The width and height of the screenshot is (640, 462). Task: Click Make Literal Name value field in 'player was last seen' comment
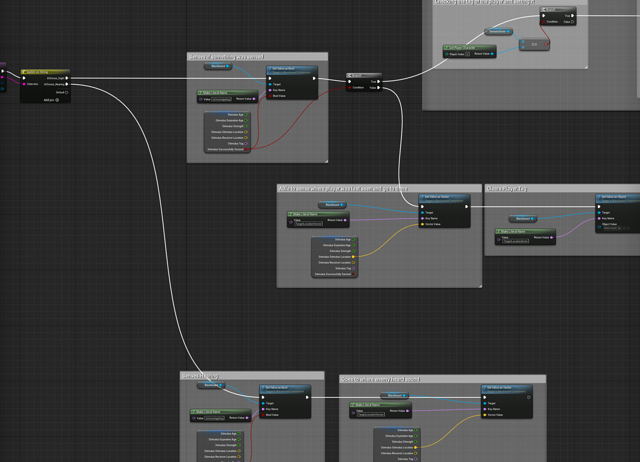coord(309,224)
